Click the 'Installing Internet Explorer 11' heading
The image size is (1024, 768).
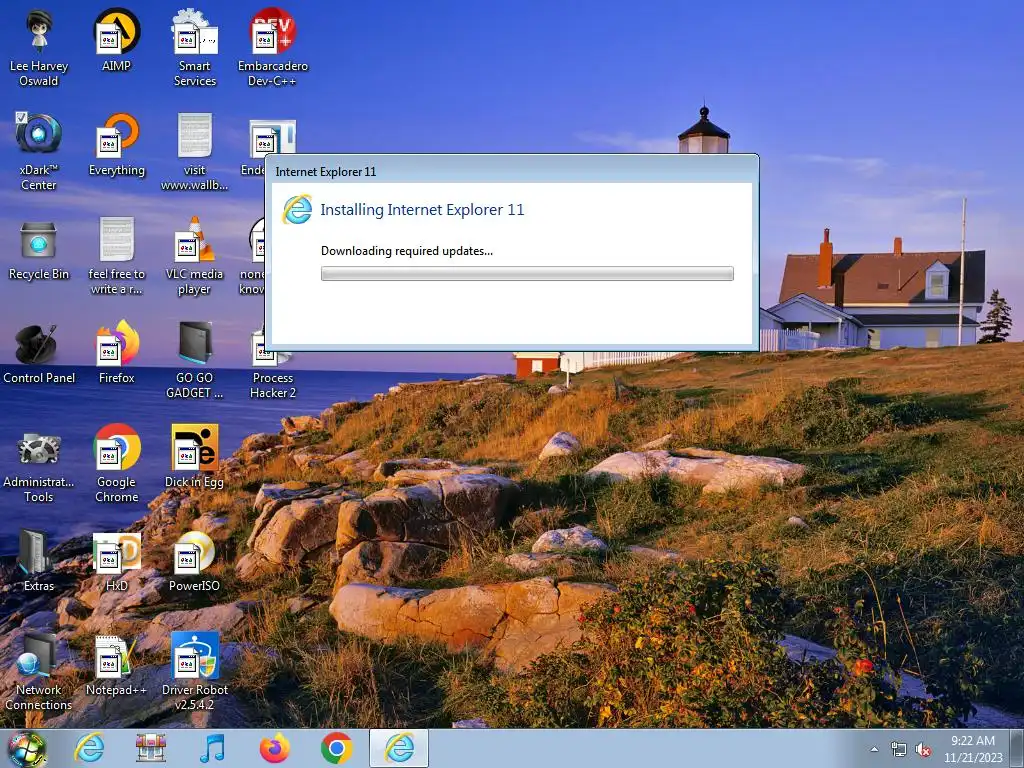pos(422,210)
